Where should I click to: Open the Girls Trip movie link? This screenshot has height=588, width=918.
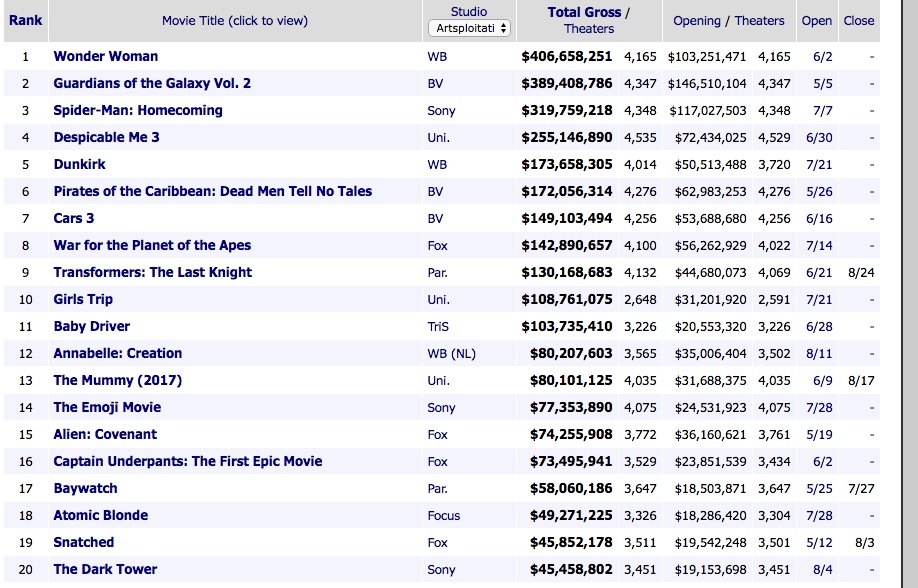pyautogui.click(x=83, y=299)
